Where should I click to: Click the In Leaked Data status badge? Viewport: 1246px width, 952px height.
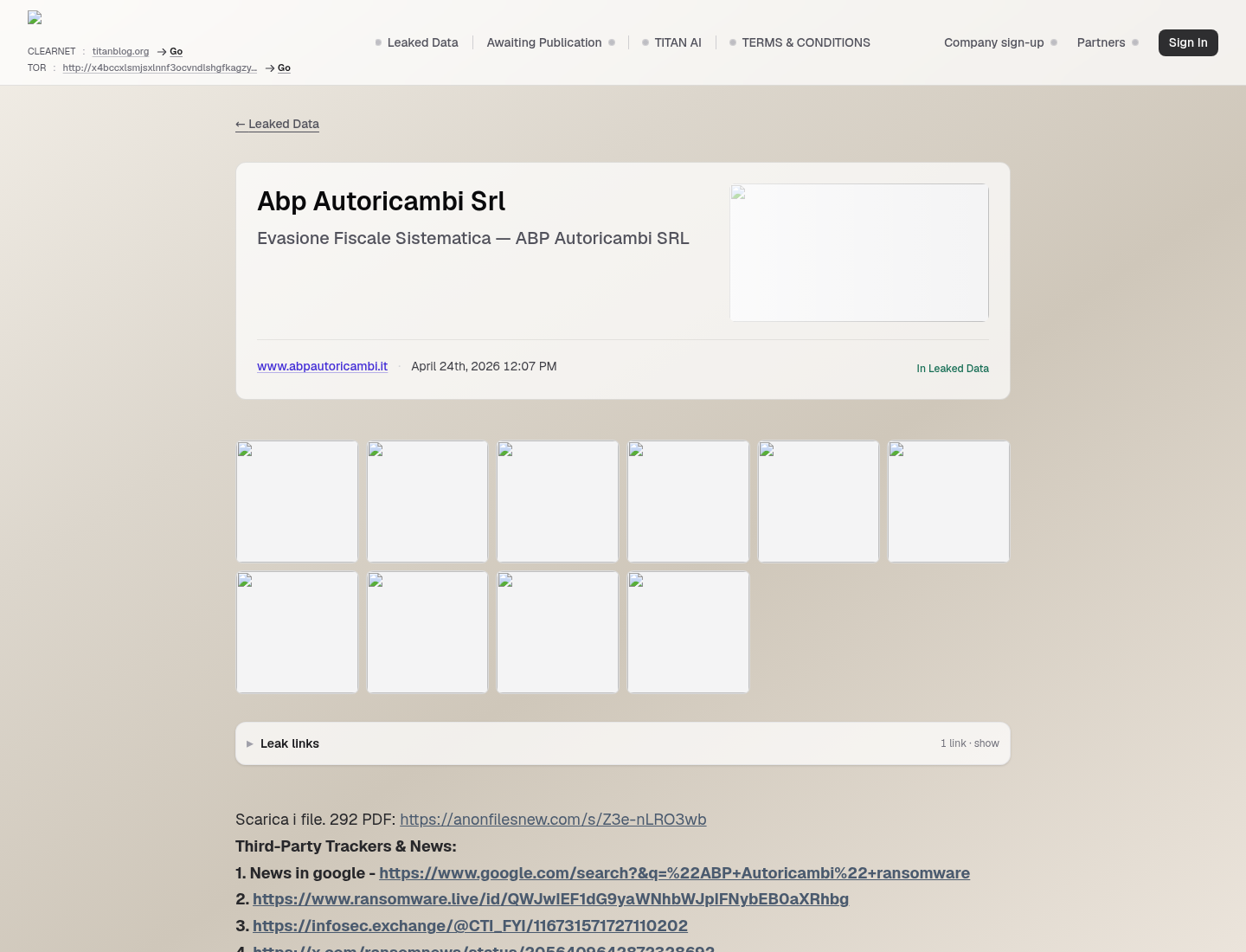tap(953, 368)
